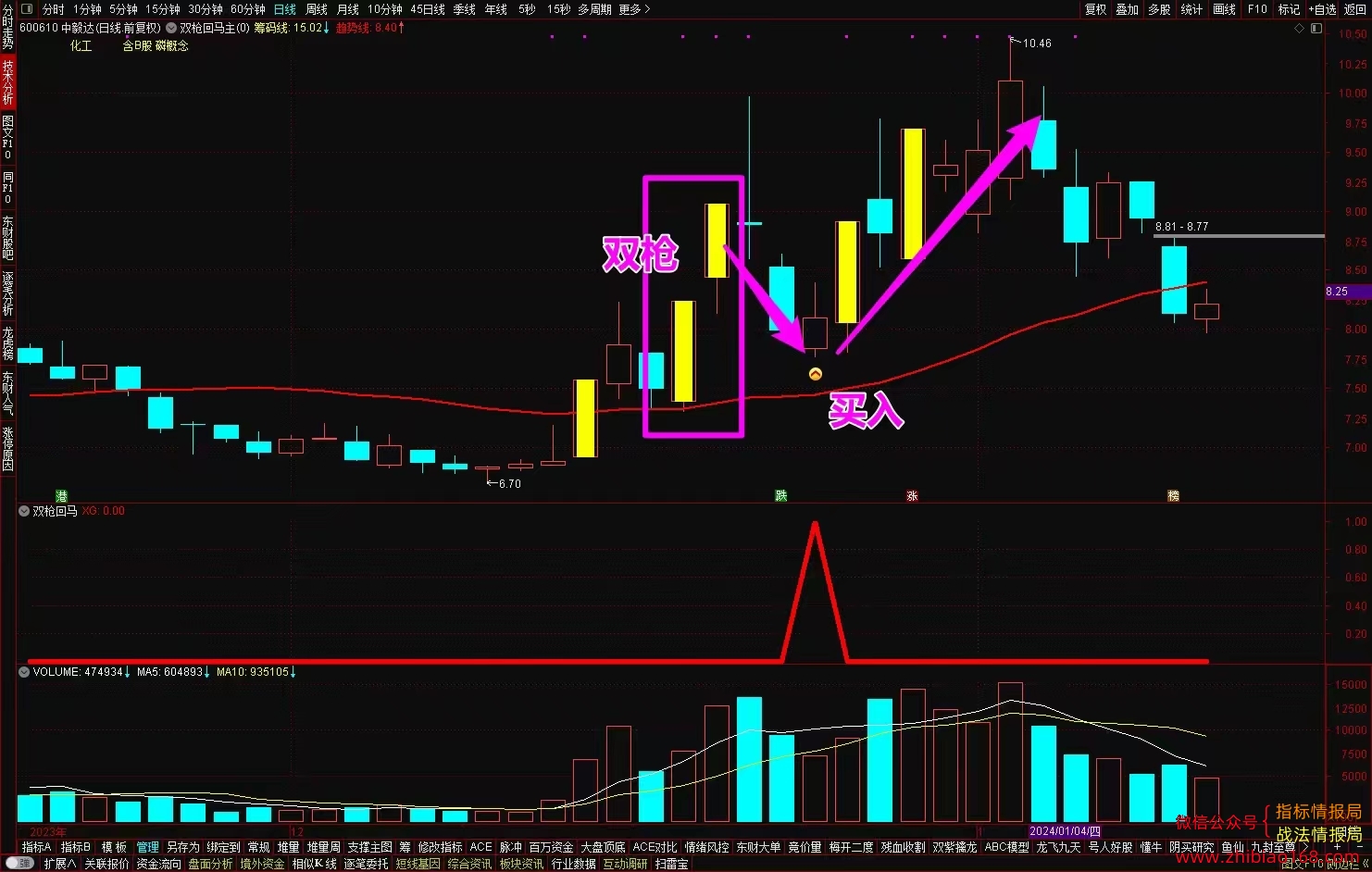
Task: Open 东财股吧 sidebar tab
Action: click(x=7, y=238)
